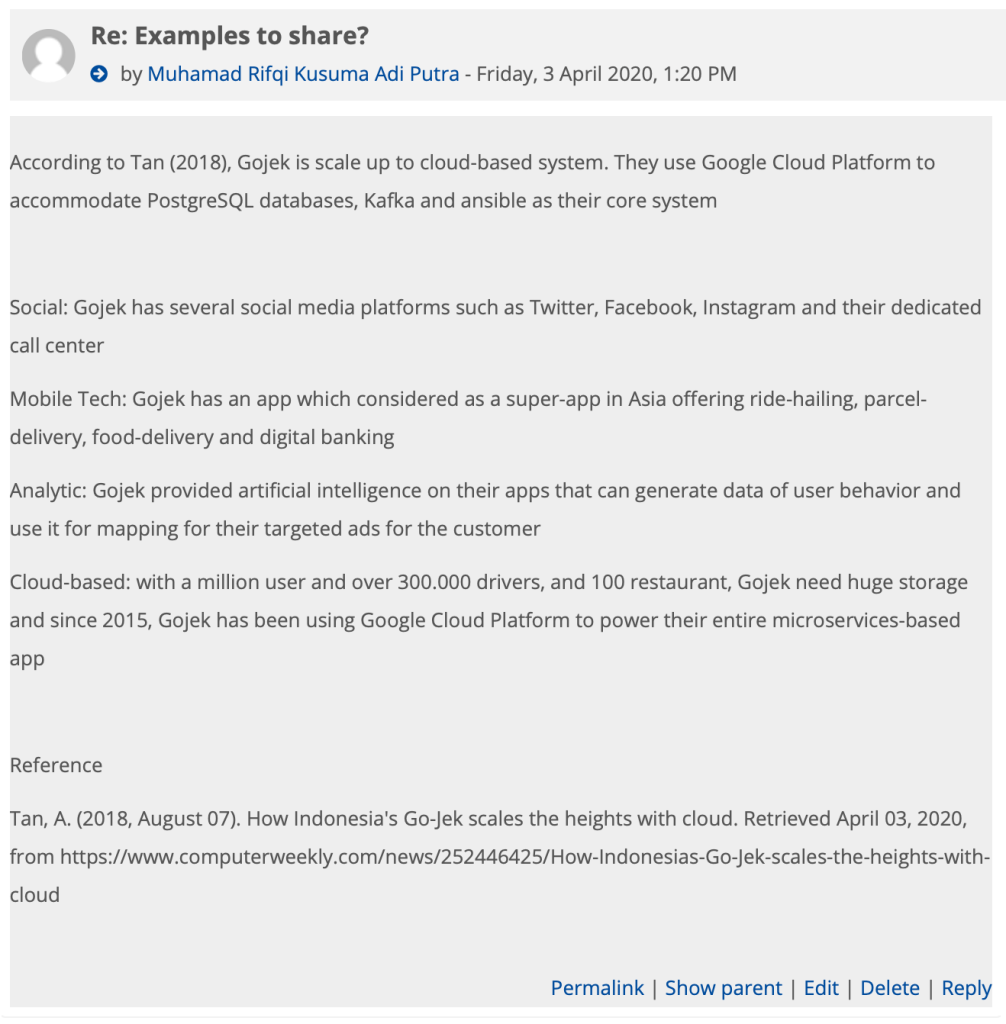
Task: Show parent of this forum post
Action: point(723,988)
